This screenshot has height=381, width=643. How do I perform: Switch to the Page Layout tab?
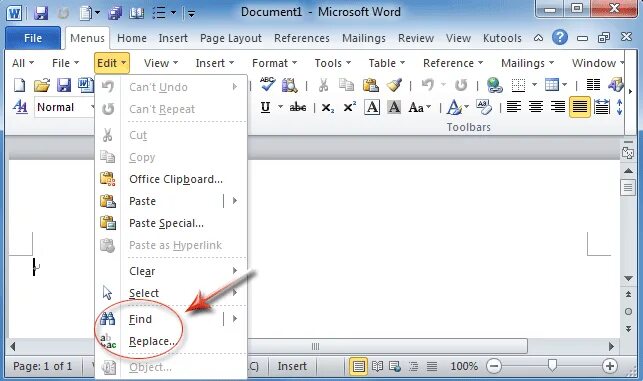230,38
